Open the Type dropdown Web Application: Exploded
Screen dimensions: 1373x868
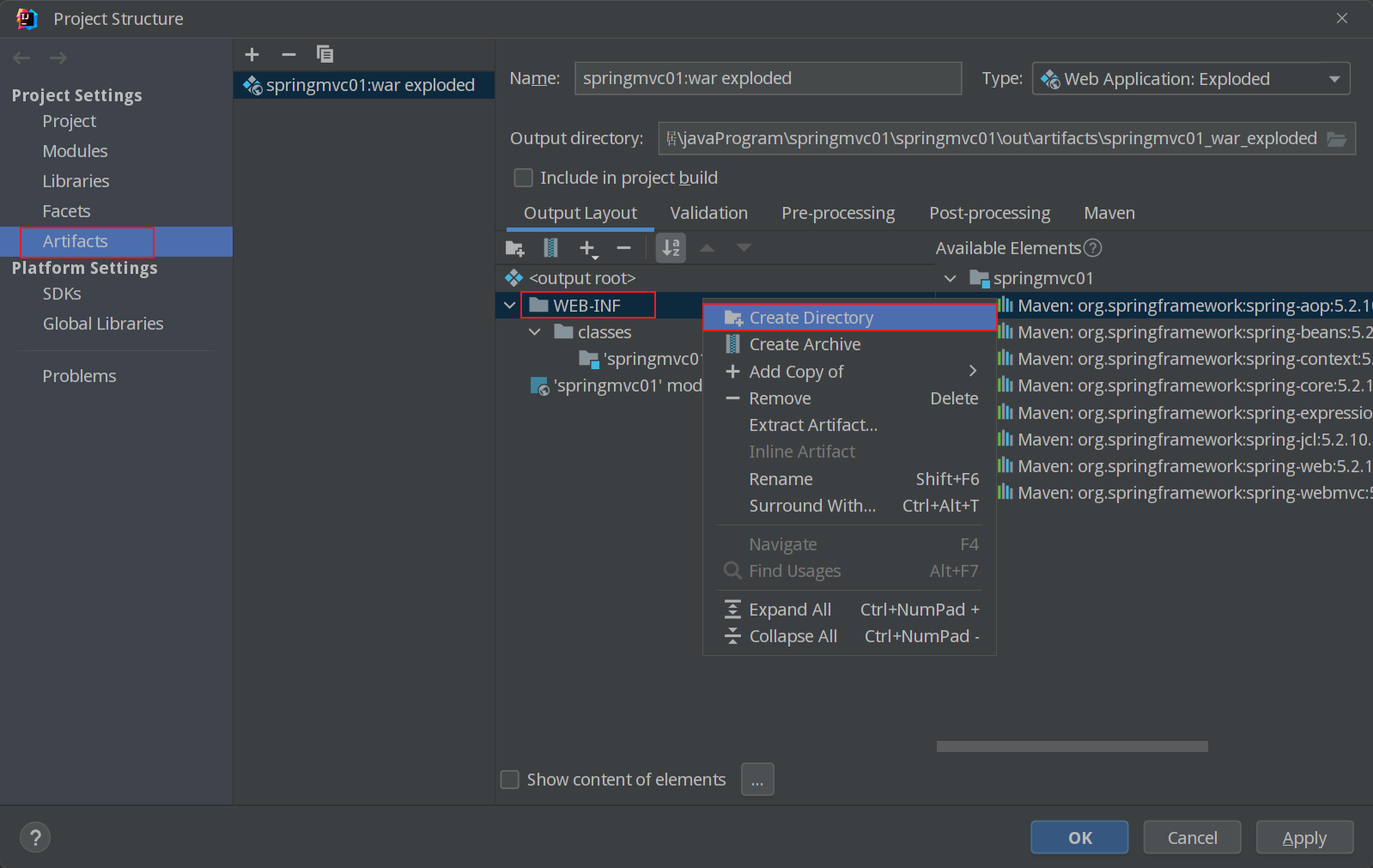click(x=1191, y=79)
